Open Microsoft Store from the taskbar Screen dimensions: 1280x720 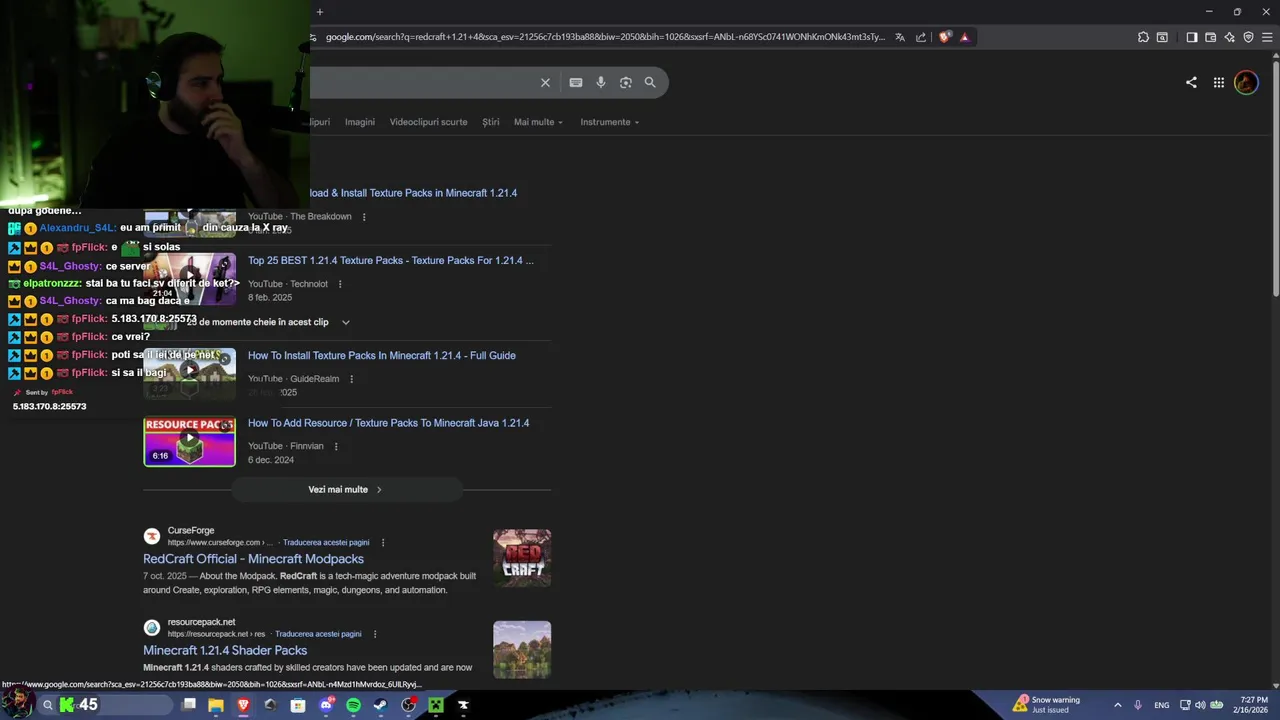pyautogui.click(x=298, y=705)
